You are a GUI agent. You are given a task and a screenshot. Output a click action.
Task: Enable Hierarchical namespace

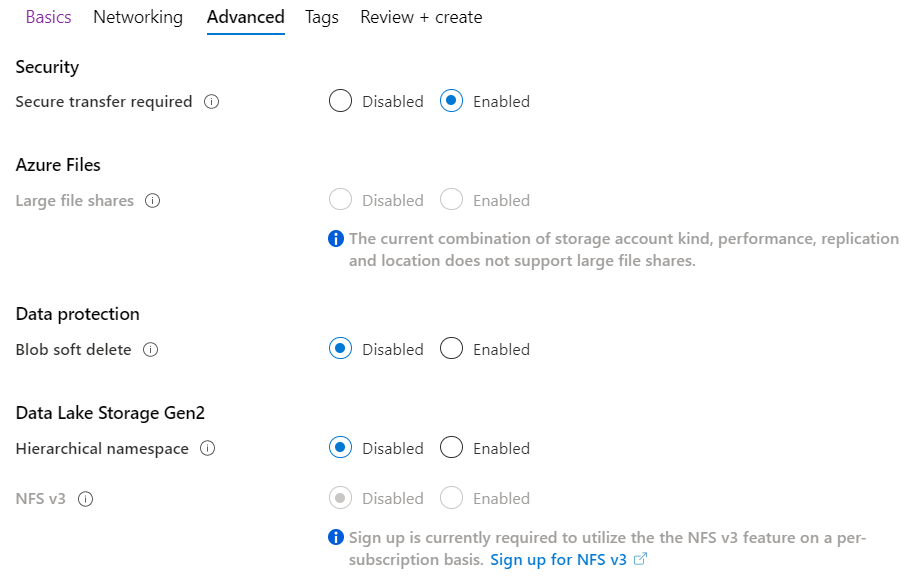point(451,447)
